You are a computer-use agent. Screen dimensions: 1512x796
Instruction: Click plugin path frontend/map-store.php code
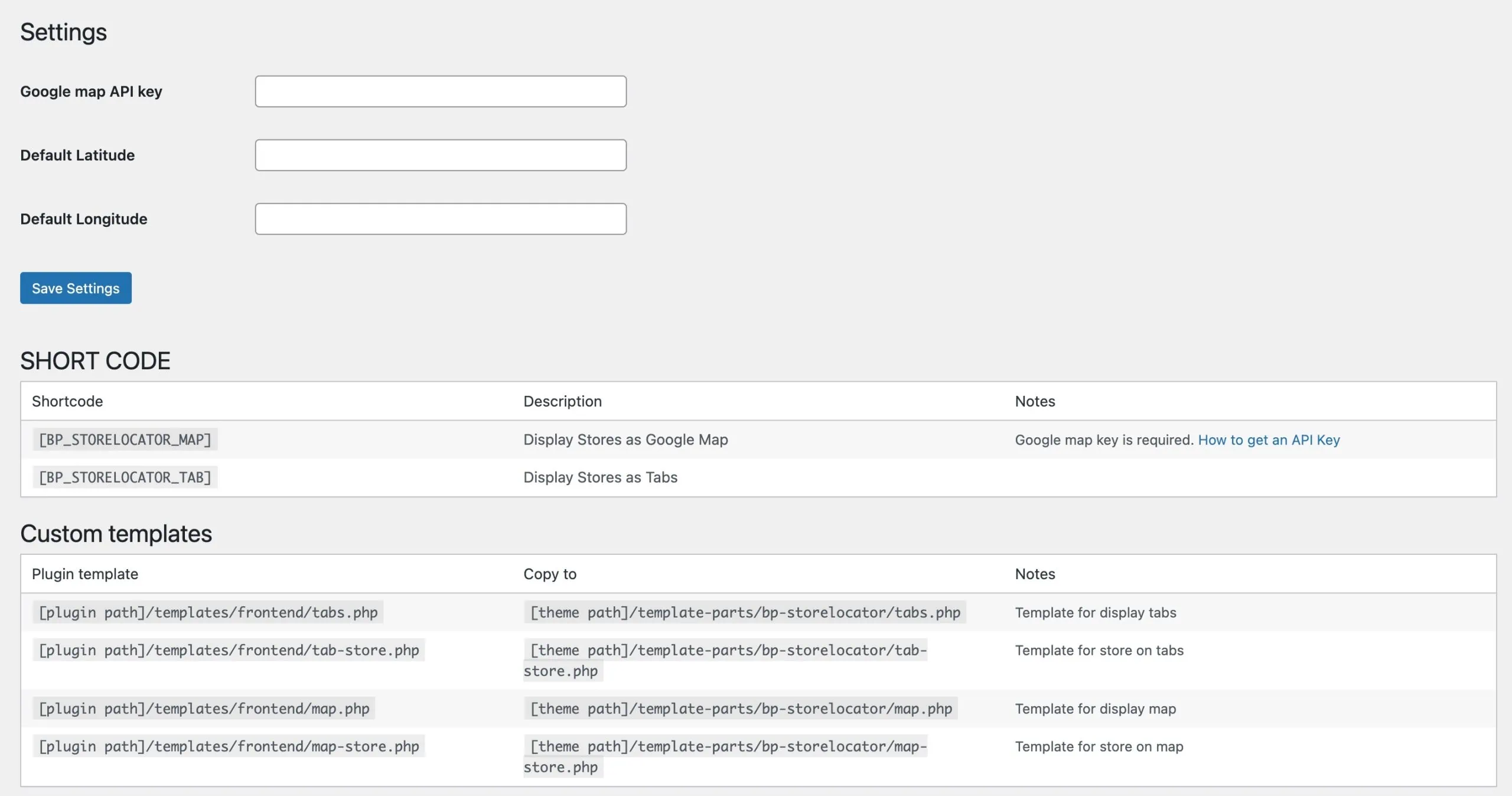click(x=229, y=746)
